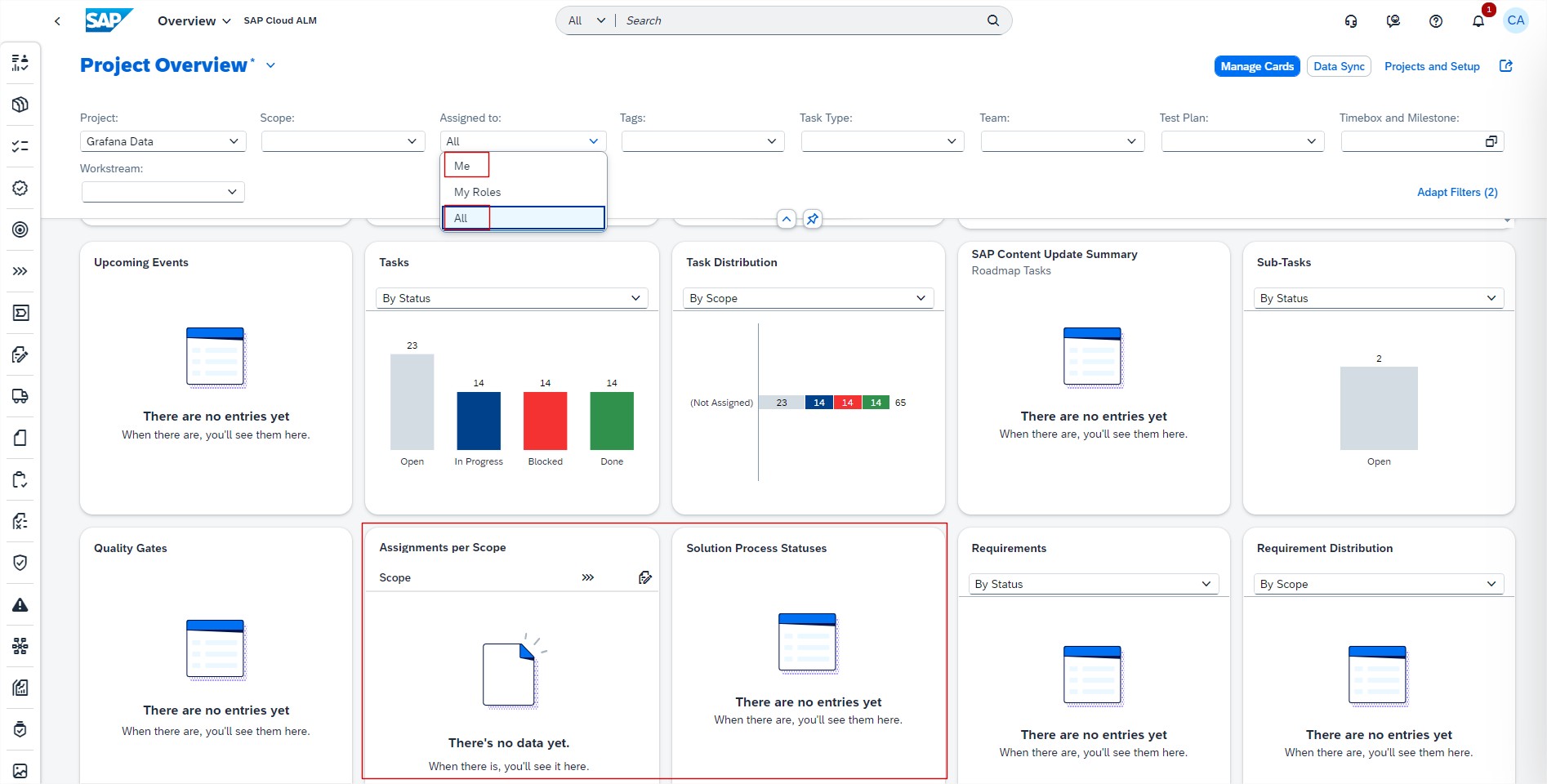Viewport: 1547px width, 784px height.
Task: Click the CA user avatar
Action: coord(1516,20)
